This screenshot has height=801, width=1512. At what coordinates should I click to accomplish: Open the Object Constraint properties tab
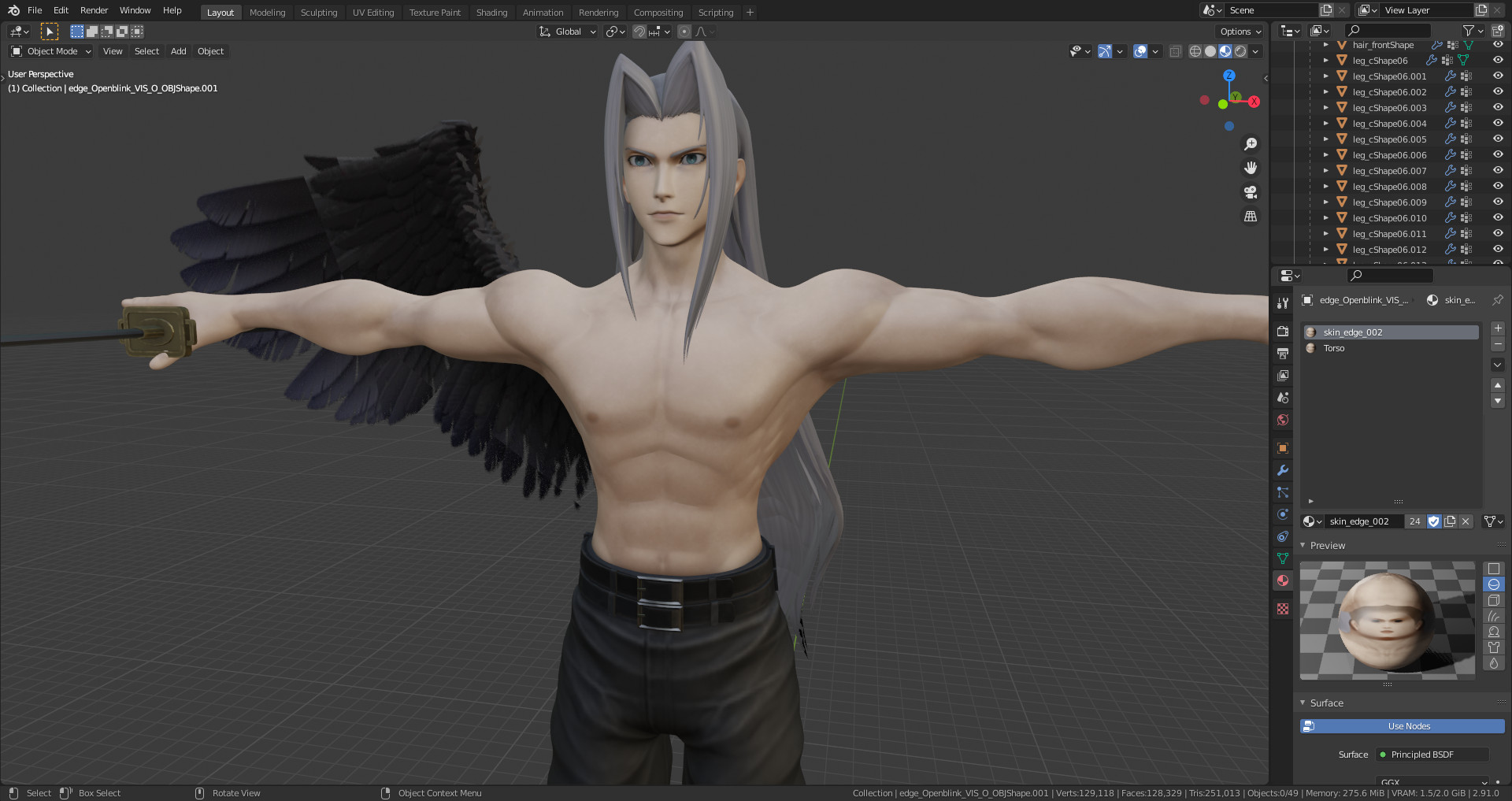(x=1283, y=536)
